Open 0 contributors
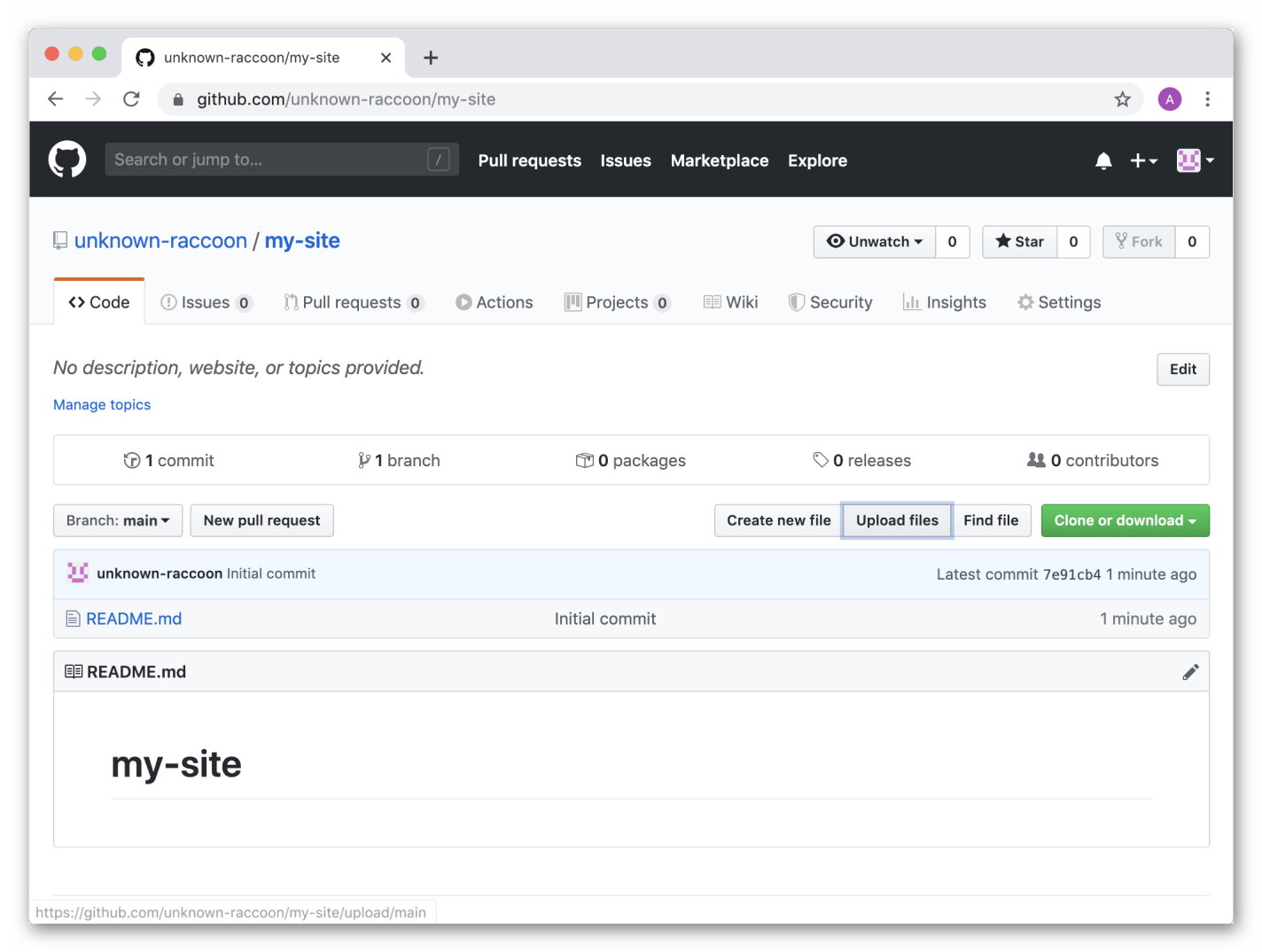Image resolution: width=1262 pixels, height=952 pixels. pos(1093,460)
